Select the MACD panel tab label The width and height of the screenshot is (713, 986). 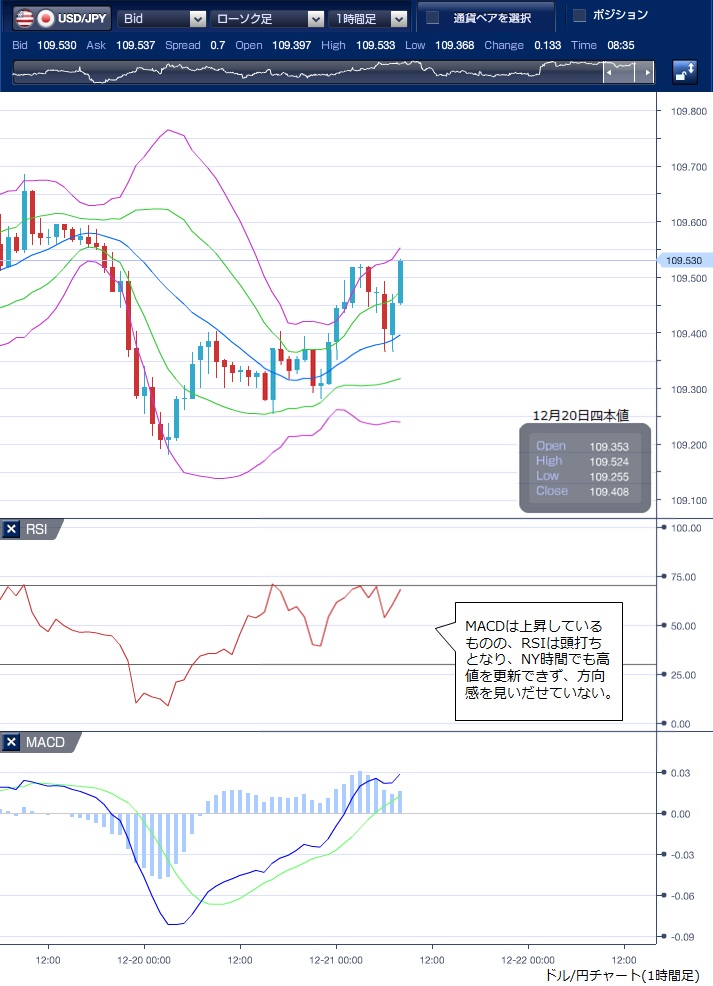(45, 742)
